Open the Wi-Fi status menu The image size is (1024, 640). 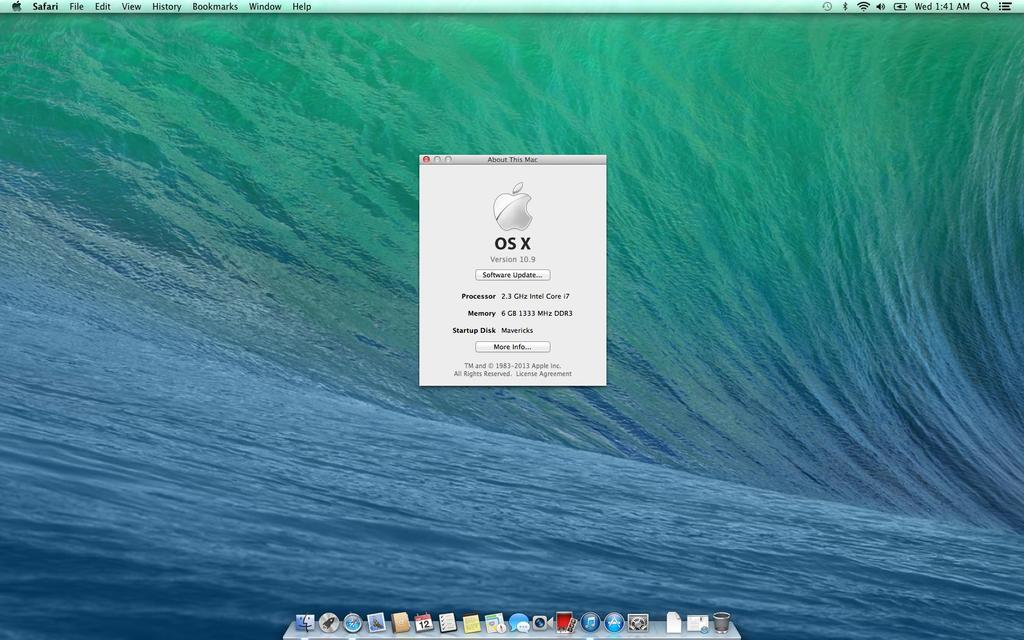(863, 7)
